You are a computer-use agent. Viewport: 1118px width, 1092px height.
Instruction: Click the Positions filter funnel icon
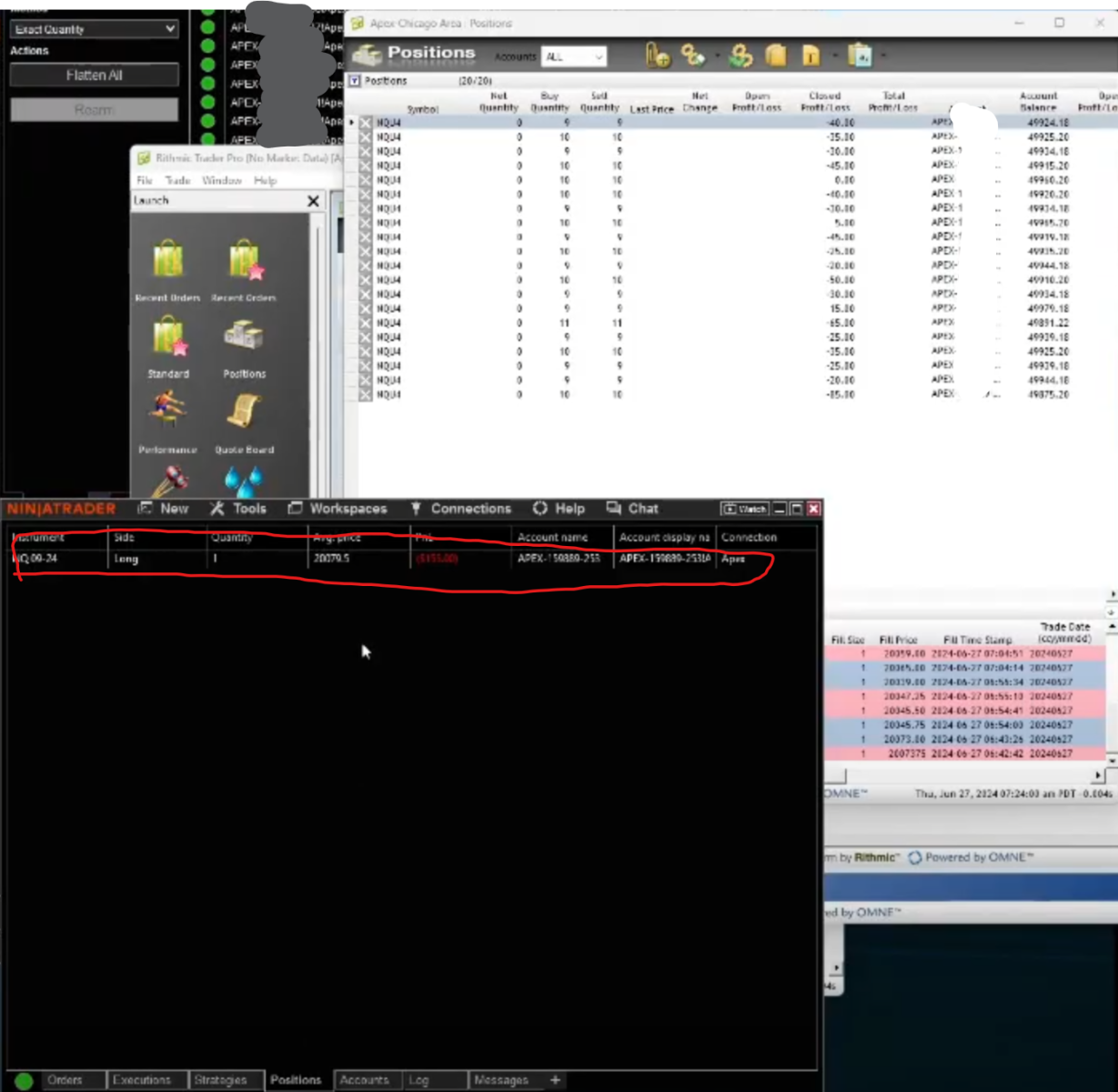(x=355, y=81)
